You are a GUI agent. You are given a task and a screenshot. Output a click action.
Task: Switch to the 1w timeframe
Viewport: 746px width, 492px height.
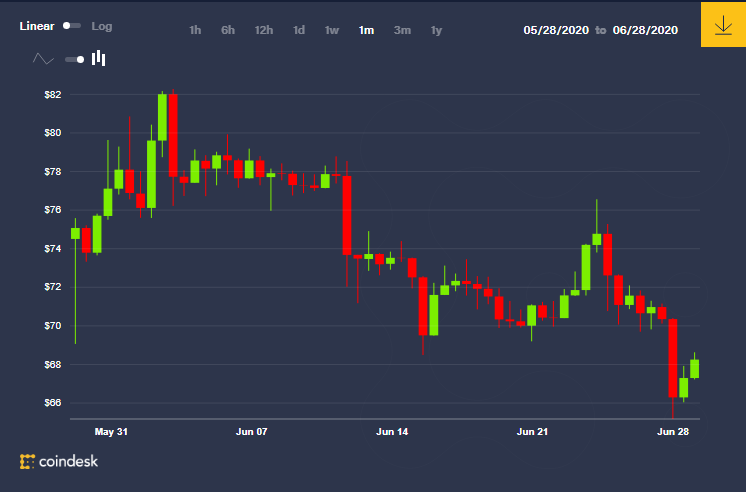(x=332, y=30)
